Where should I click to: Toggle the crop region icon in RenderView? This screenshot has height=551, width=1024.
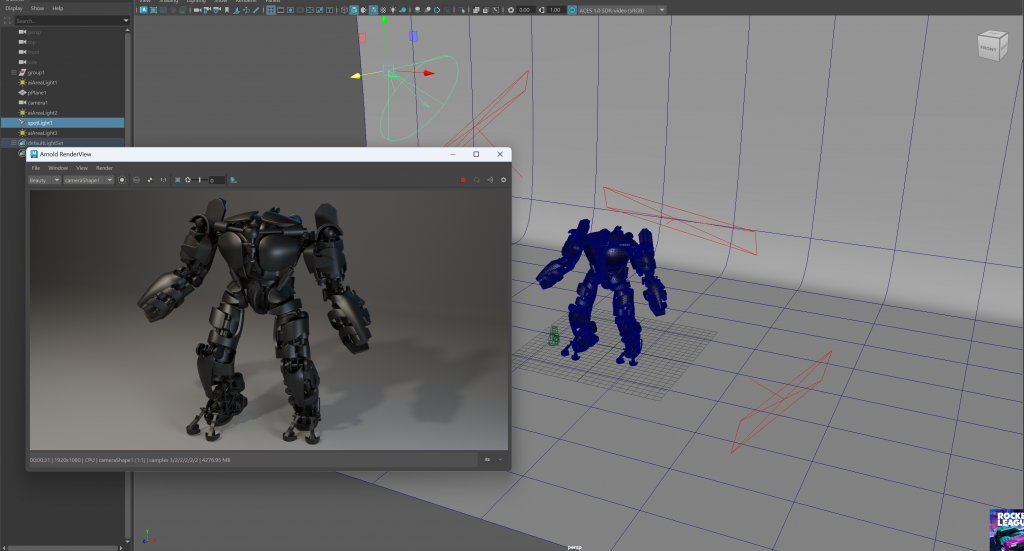click(x=178, y=180)
